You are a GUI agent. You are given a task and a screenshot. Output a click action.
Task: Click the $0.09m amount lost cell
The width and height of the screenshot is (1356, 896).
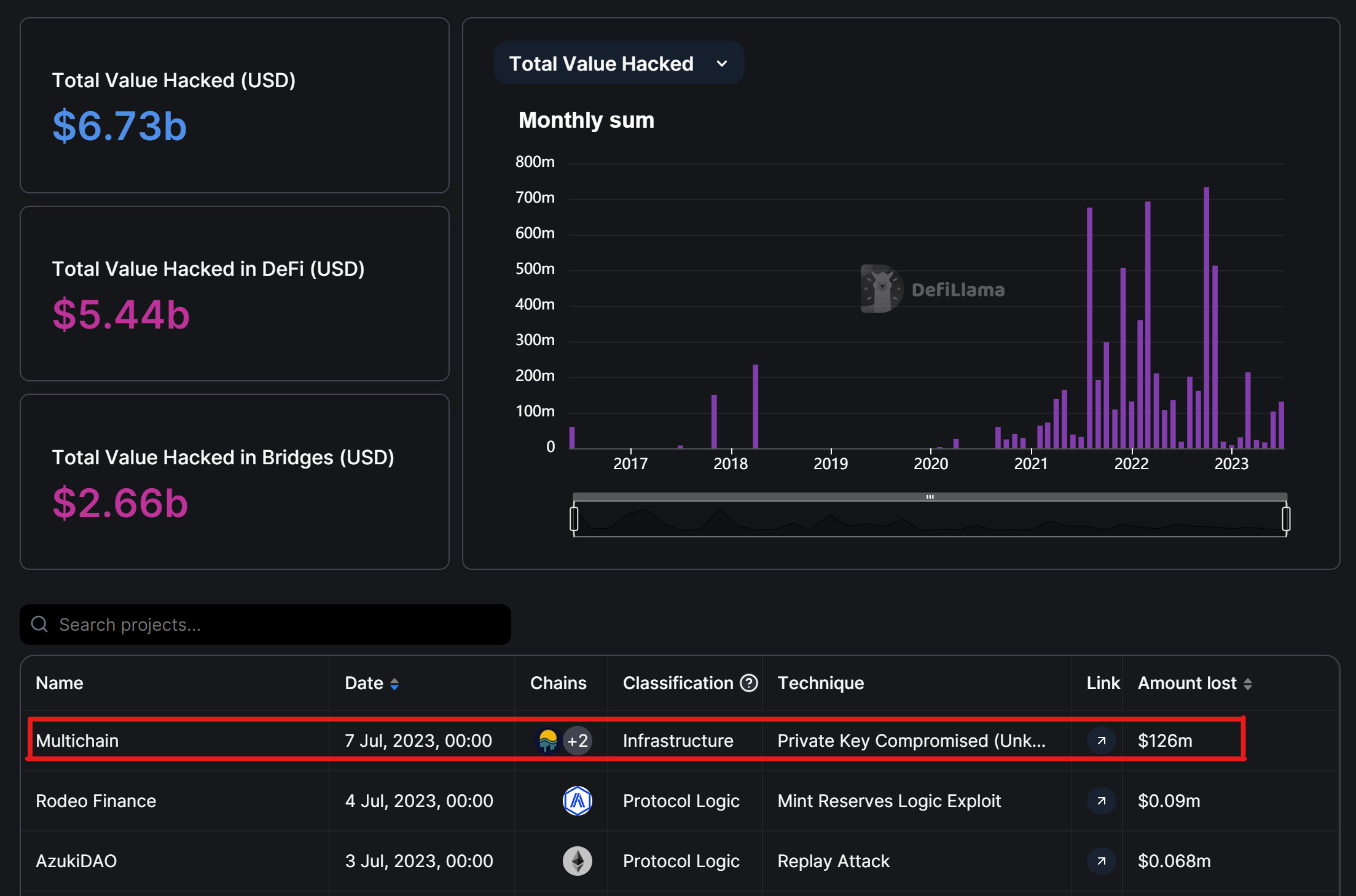click(x=1169, y=801)
